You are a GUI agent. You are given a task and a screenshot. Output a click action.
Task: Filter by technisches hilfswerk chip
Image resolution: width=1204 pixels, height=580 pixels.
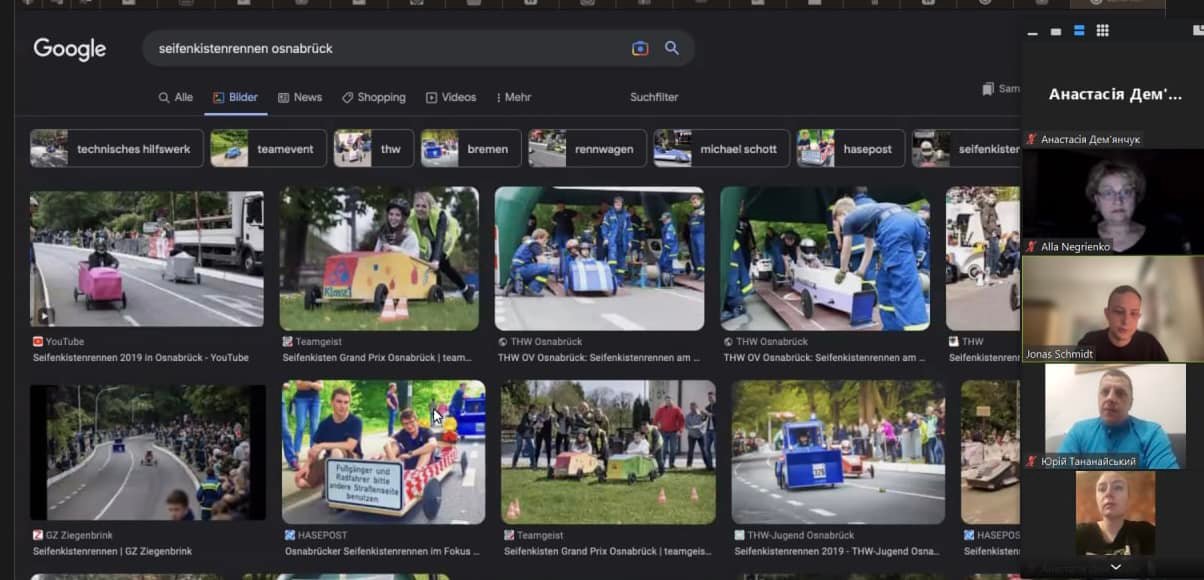117,148
